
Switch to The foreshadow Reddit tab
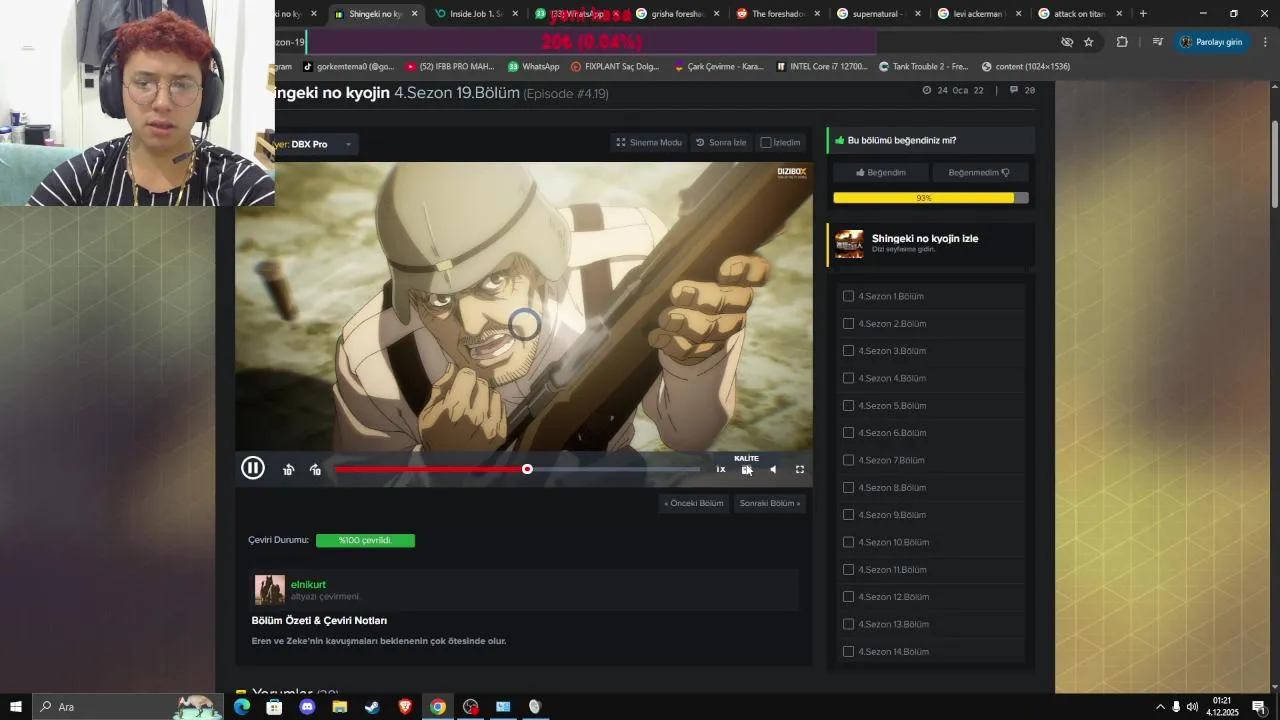pos(777,14)
